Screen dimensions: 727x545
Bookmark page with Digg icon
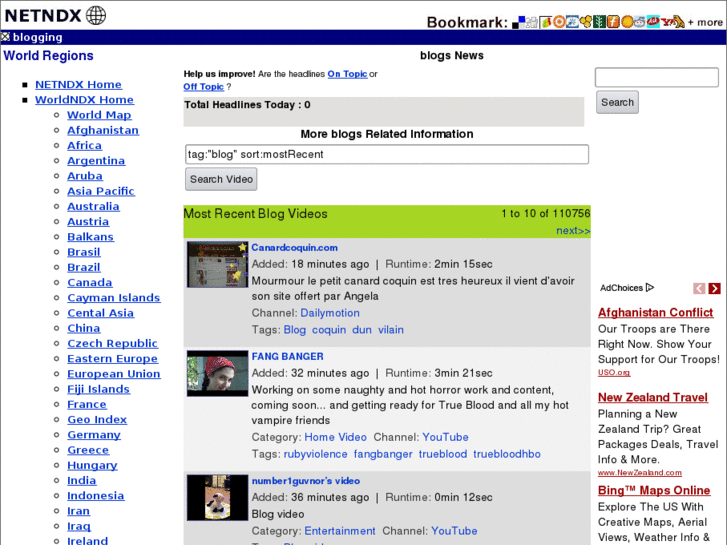[x=532, y=22]
